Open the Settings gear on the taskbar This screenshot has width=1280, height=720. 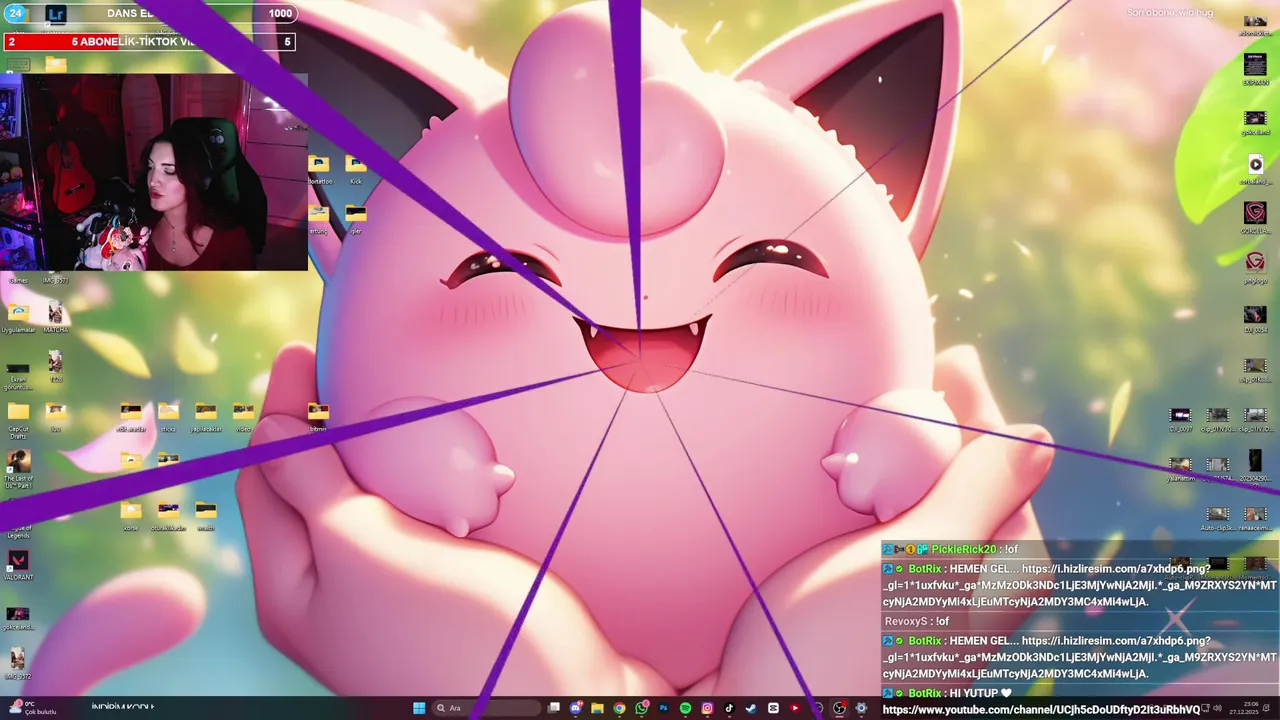coord(861,708)
